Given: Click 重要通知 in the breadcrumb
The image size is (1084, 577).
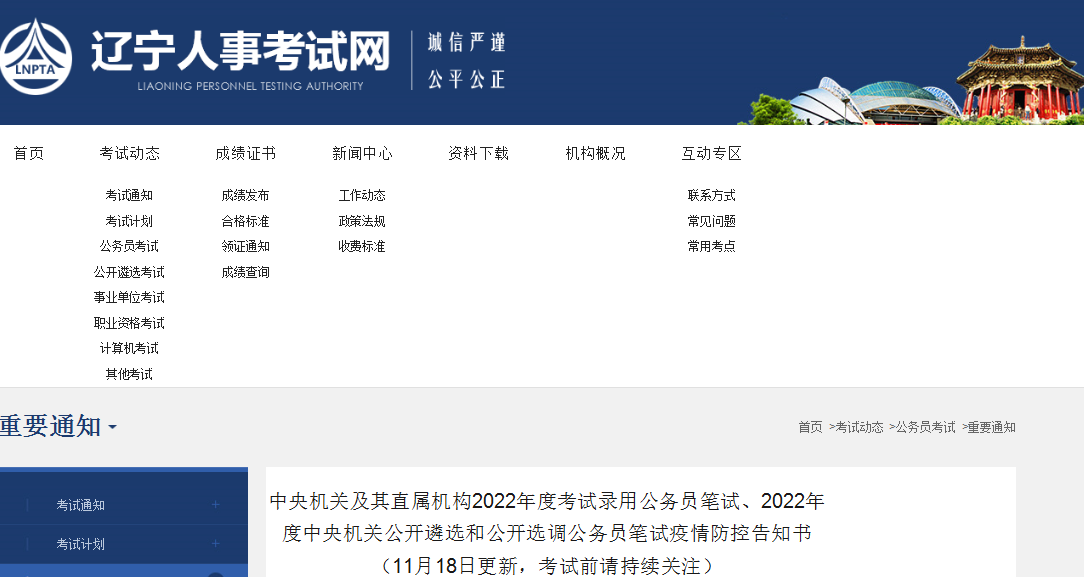Looking at the screenshot, I should [x=991, y=427].
